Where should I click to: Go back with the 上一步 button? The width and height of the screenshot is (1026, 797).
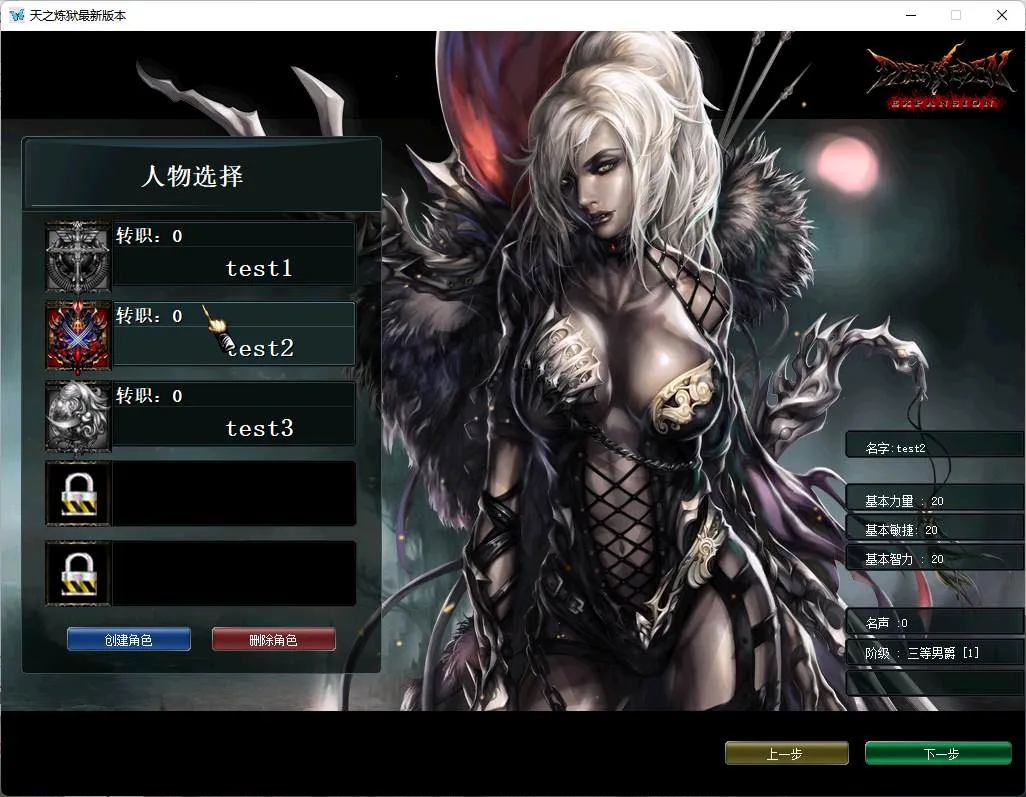click(x=786, y=753)
